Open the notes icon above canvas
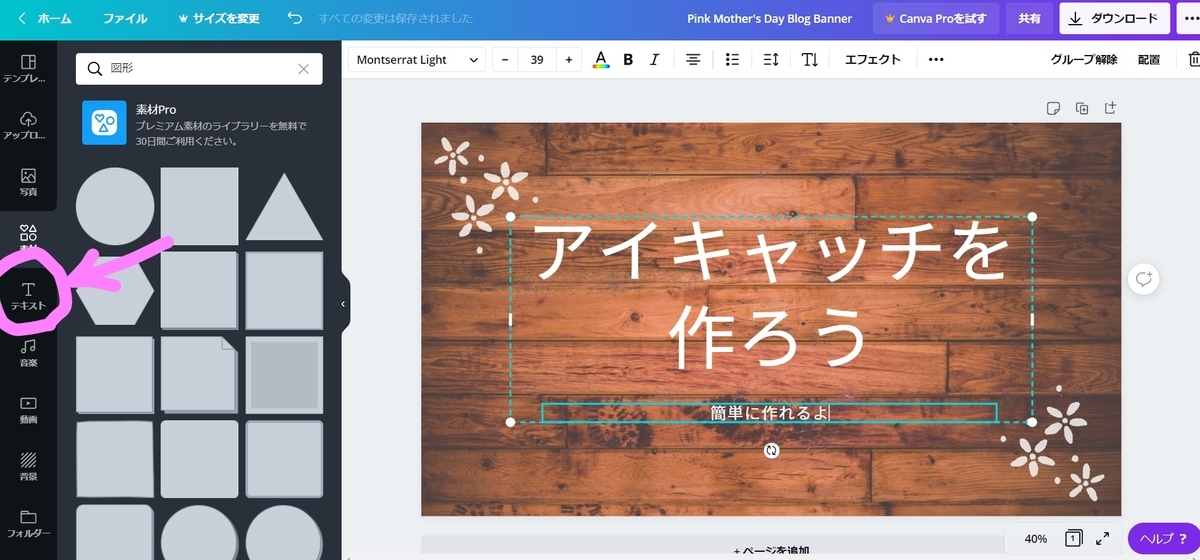This screenshot has width=1200, height=560. [x=1053, y=108]
